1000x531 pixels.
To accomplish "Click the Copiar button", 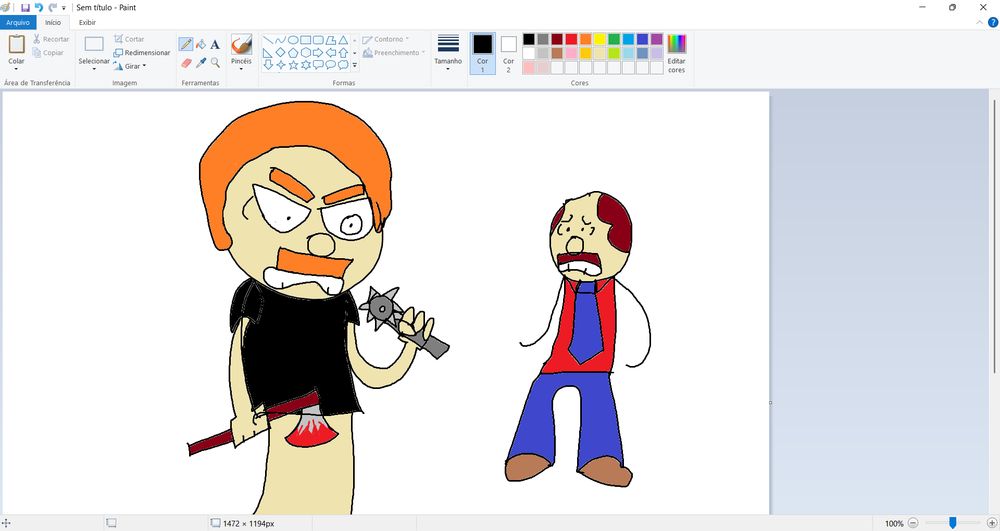I will point(48,53).
